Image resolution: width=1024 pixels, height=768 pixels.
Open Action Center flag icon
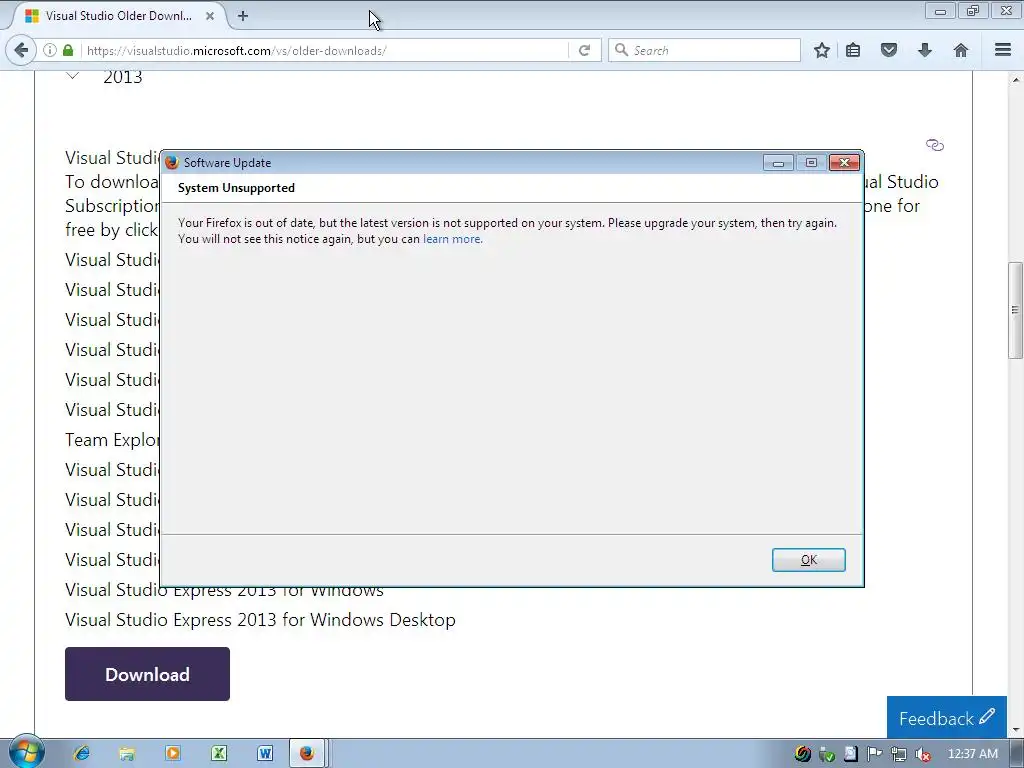tap(874, 754)
